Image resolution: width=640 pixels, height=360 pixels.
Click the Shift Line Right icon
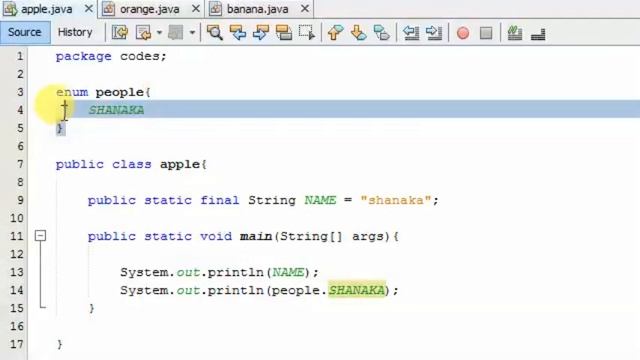coord(434,33)
